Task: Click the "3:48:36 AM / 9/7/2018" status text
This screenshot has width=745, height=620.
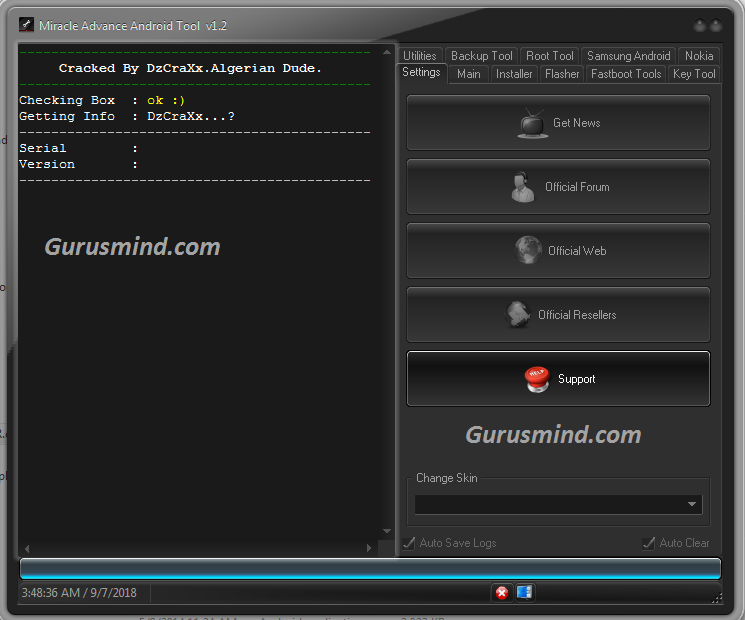Action: [79, 593]
